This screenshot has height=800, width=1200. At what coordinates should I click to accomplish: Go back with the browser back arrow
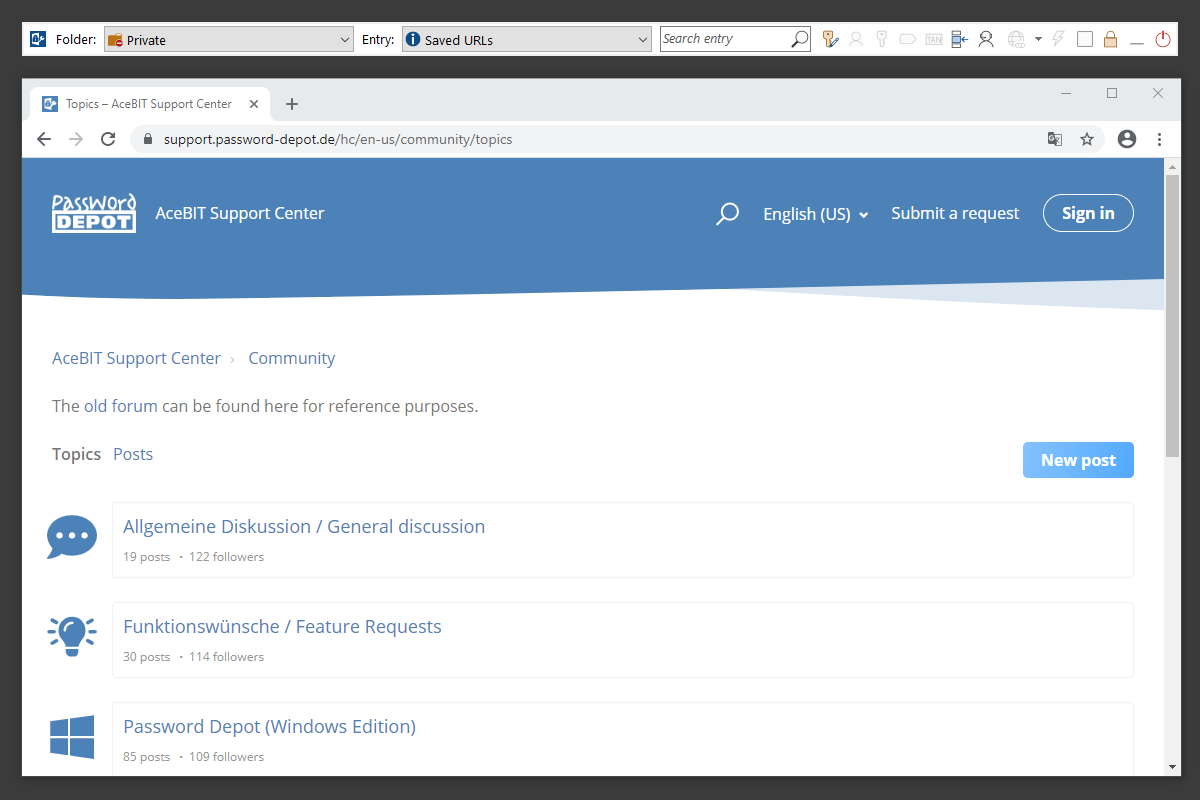pyautogui.click(x=43, y=139)
